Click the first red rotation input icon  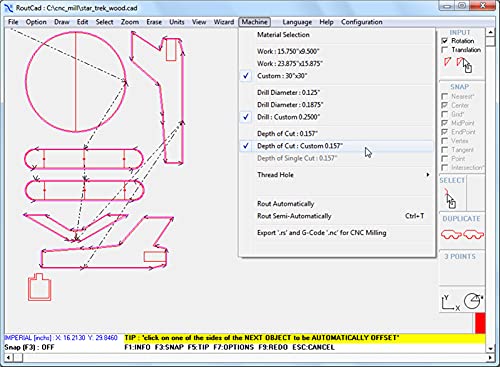click(x=447, y=62)
